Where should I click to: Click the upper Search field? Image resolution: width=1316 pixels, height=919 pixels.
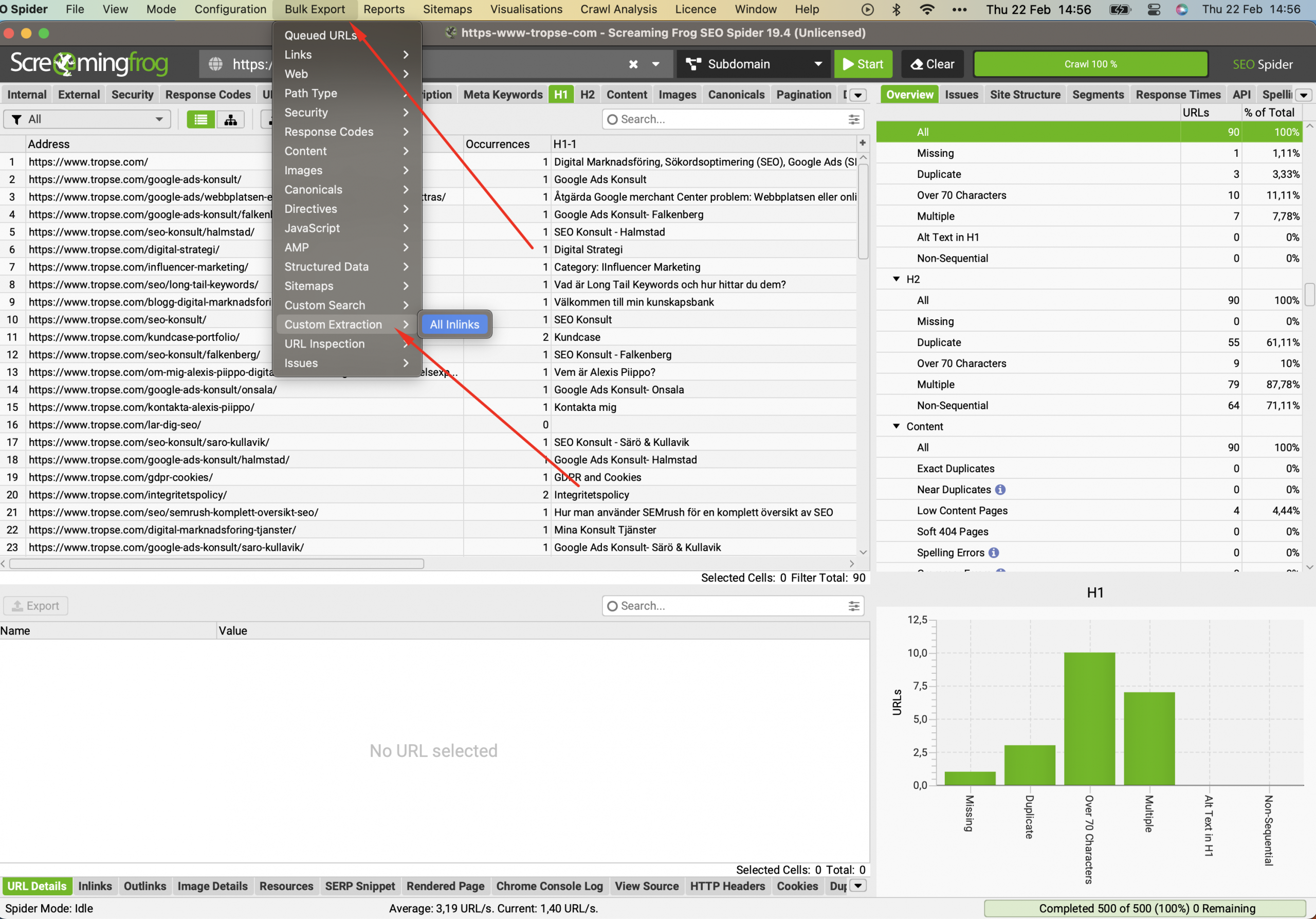733,119
